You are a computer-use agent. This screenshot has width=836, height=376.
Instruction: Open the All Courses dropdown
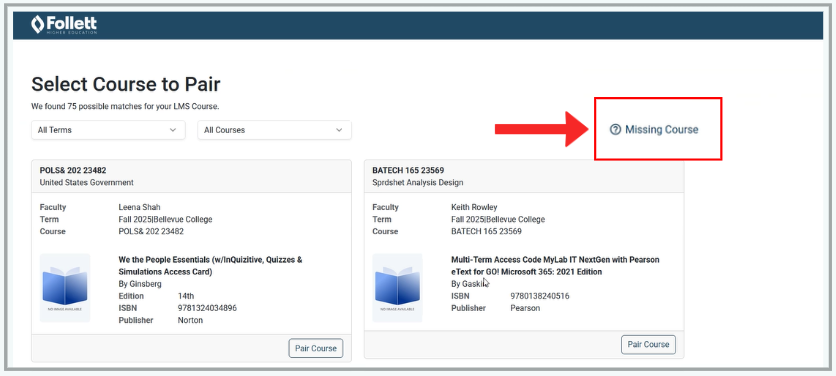pos(275,130)
